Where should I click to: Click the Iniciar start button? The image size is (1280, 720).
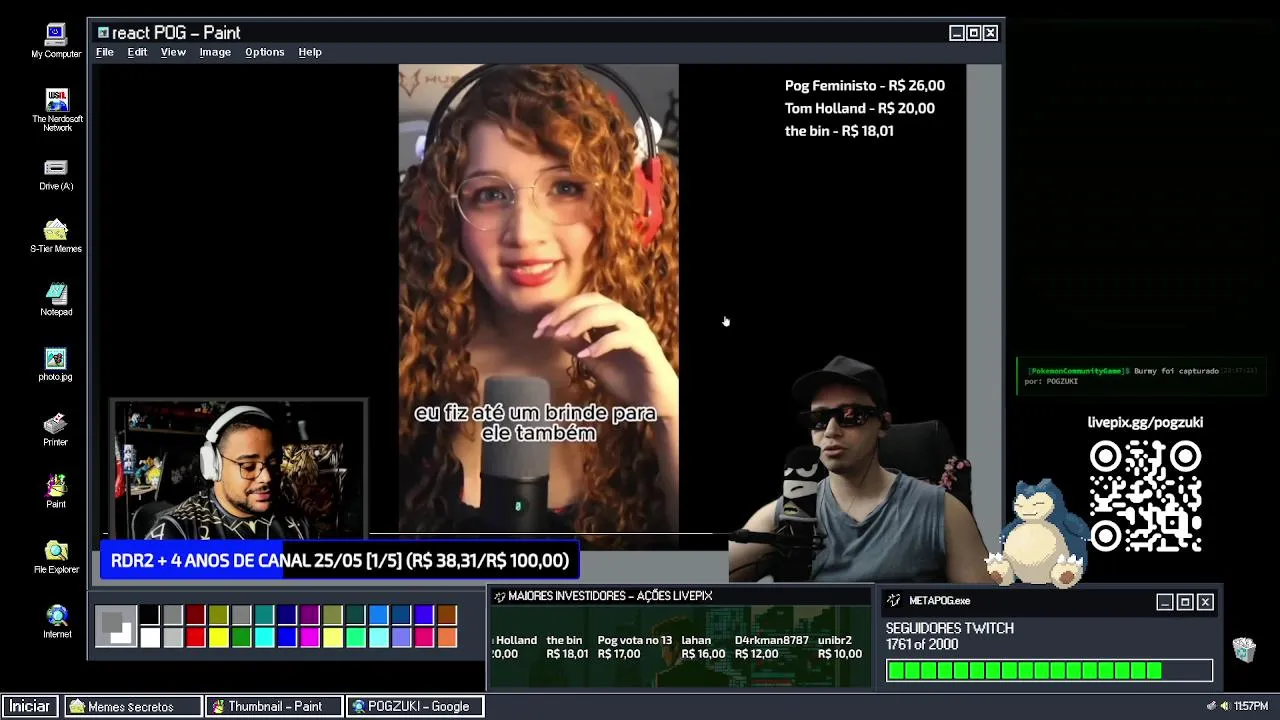30,706
